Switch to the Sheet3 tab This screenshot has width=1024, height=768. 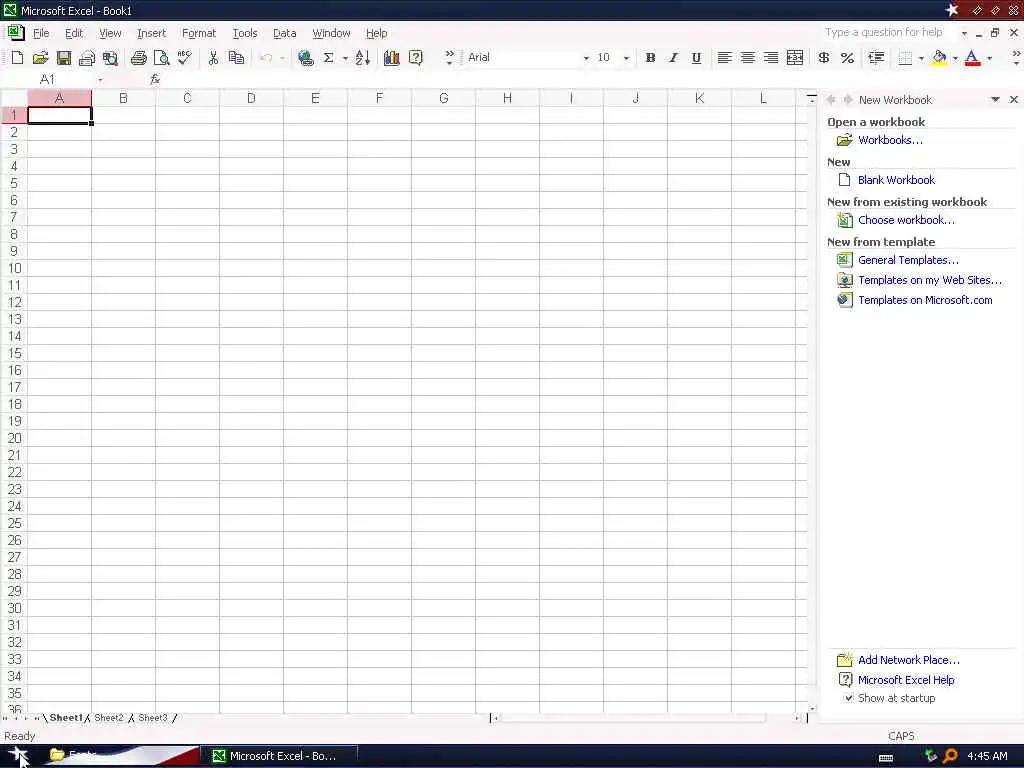(153, 718)
